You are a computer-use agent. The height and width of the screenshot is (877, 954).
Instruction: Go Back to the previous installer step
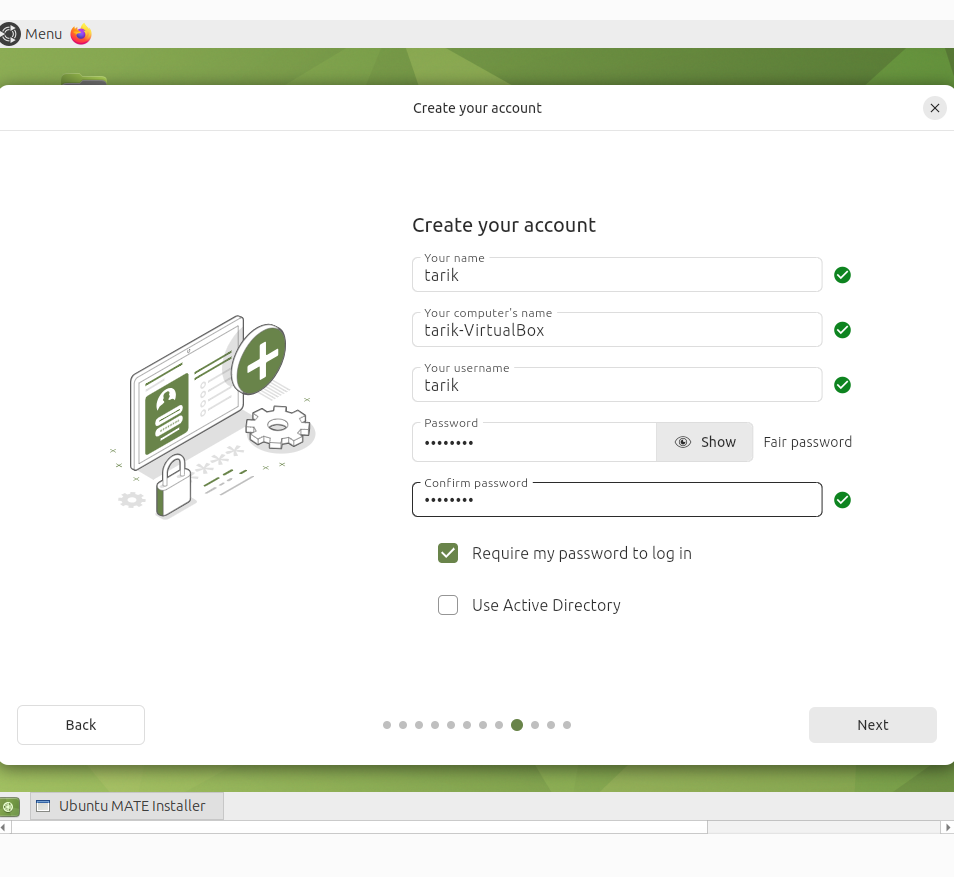coord(81,725)
